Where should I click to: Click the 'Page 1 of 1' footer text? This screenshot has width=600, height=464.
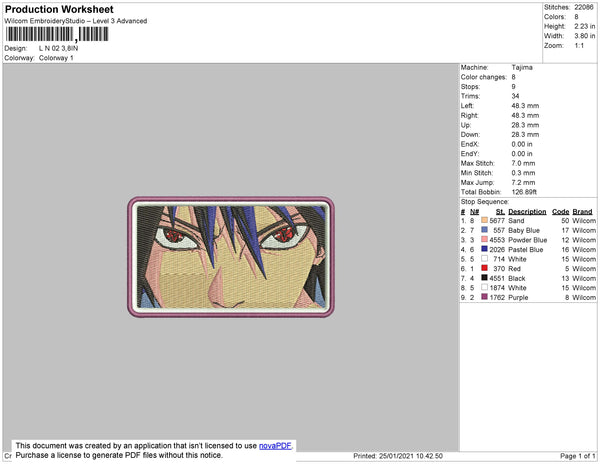click(x=577, y=456)
